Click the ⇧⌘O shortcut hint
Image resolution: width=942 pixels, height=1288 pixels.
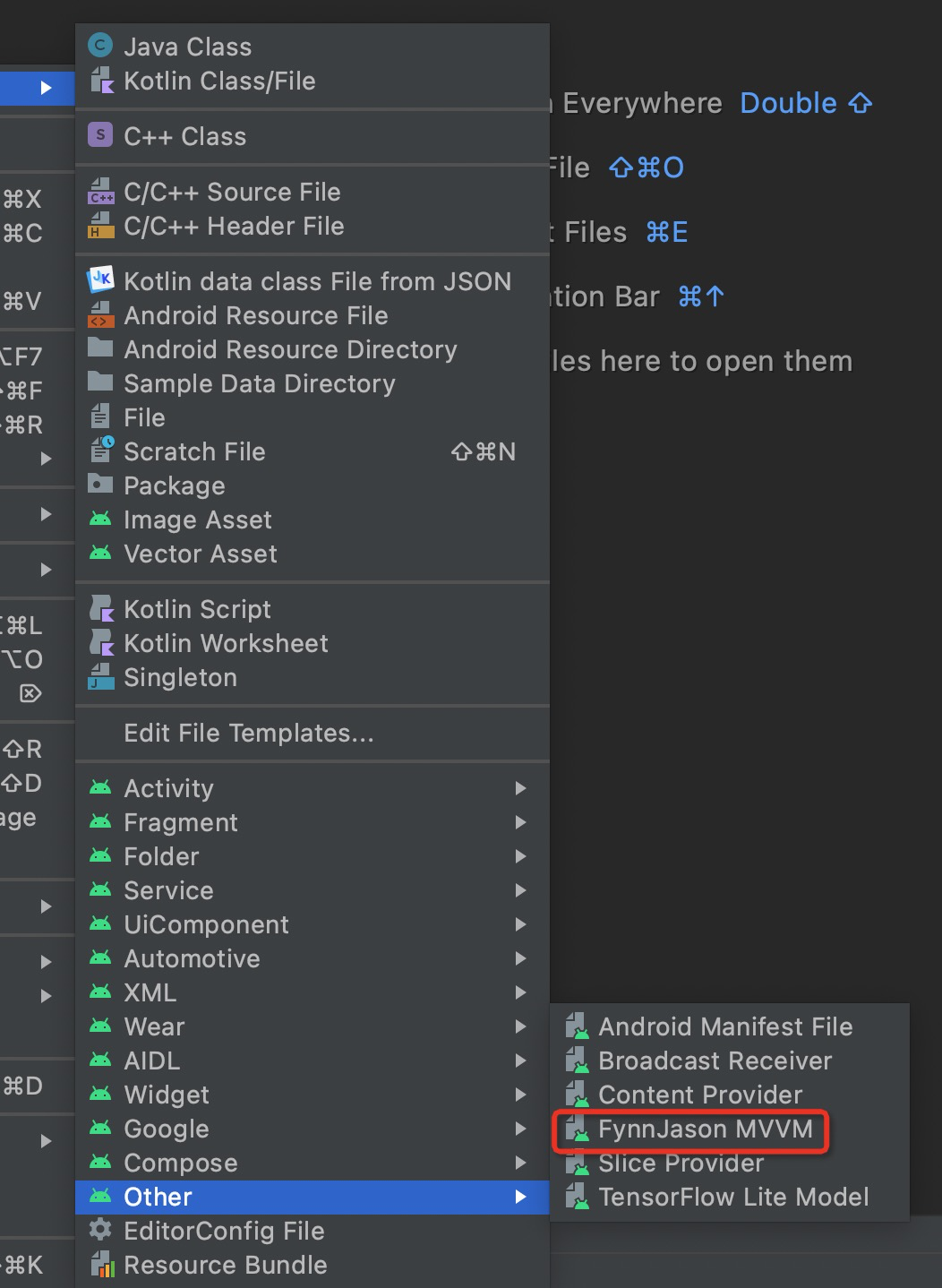[x=647, y=167]
